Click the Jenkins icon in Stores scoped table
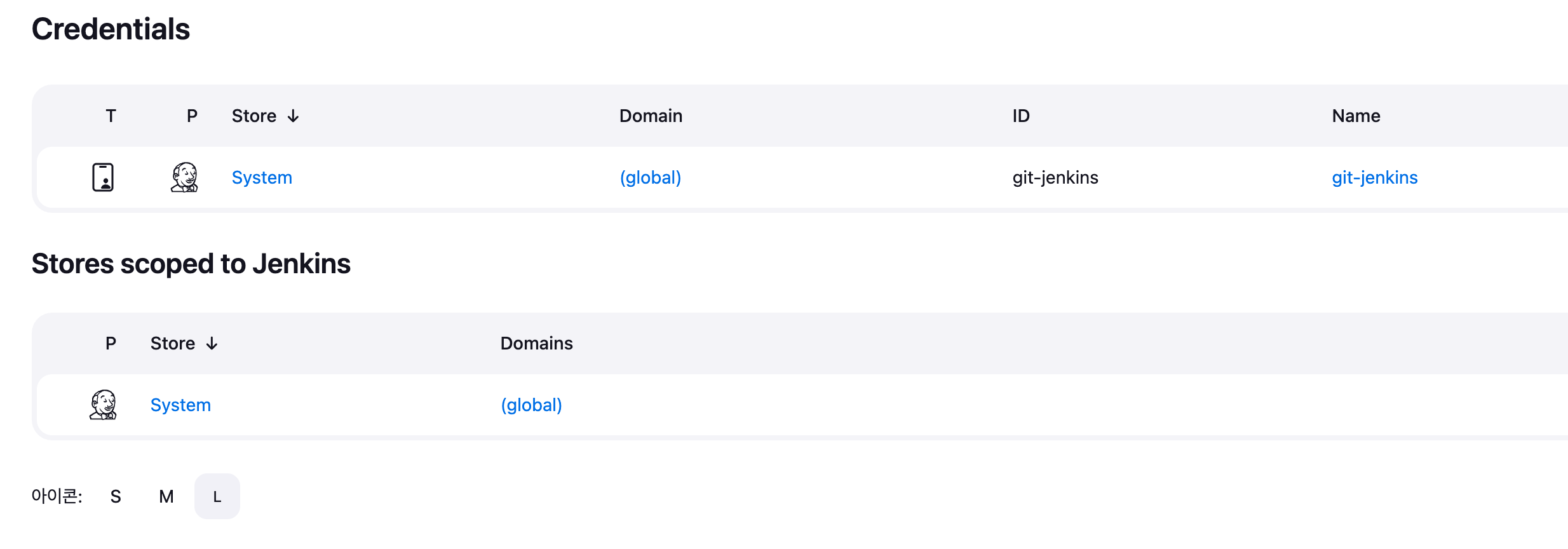Viewport: 1568px width, 549px height. (x=103, y=405)
